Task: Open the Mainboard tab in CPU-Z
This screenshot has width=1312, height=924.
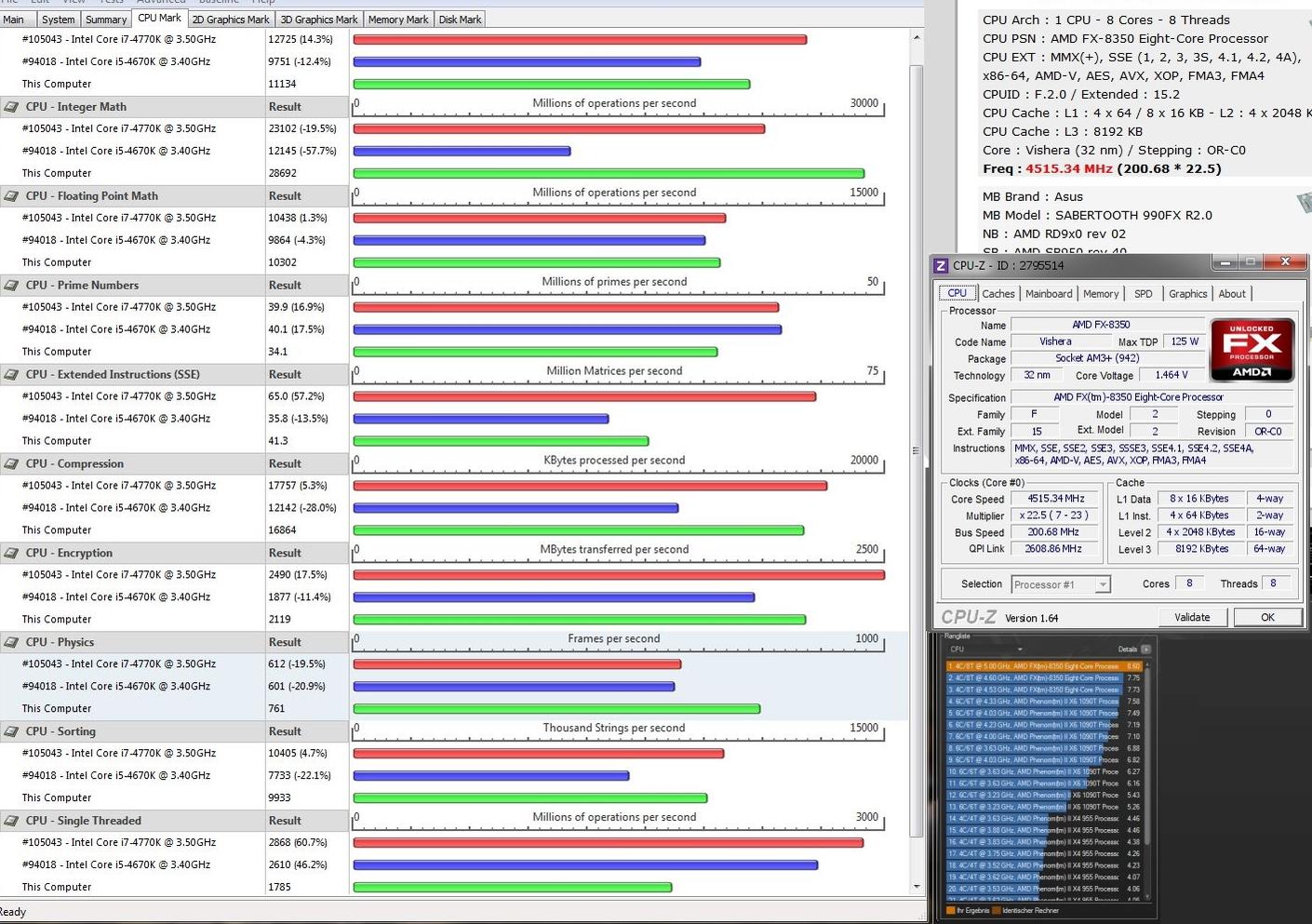Action: (1049, 294)
